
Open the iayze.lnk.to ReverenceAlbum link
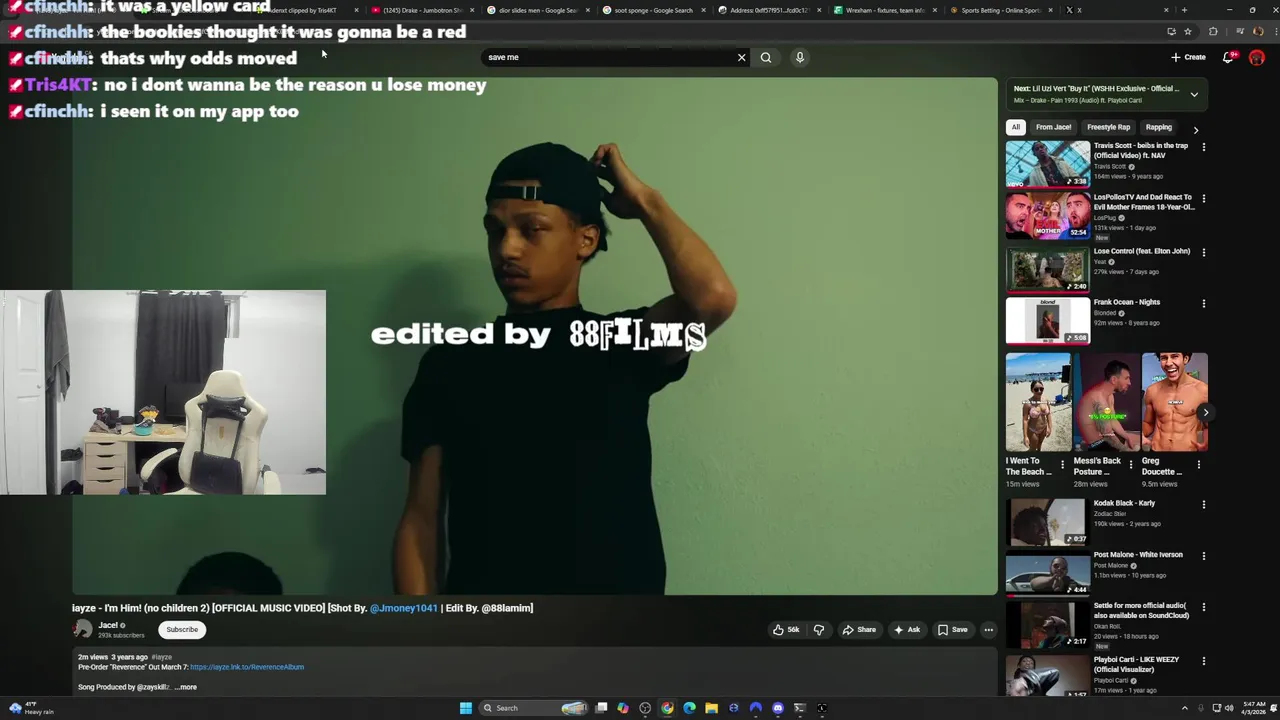tap(247, 667)
